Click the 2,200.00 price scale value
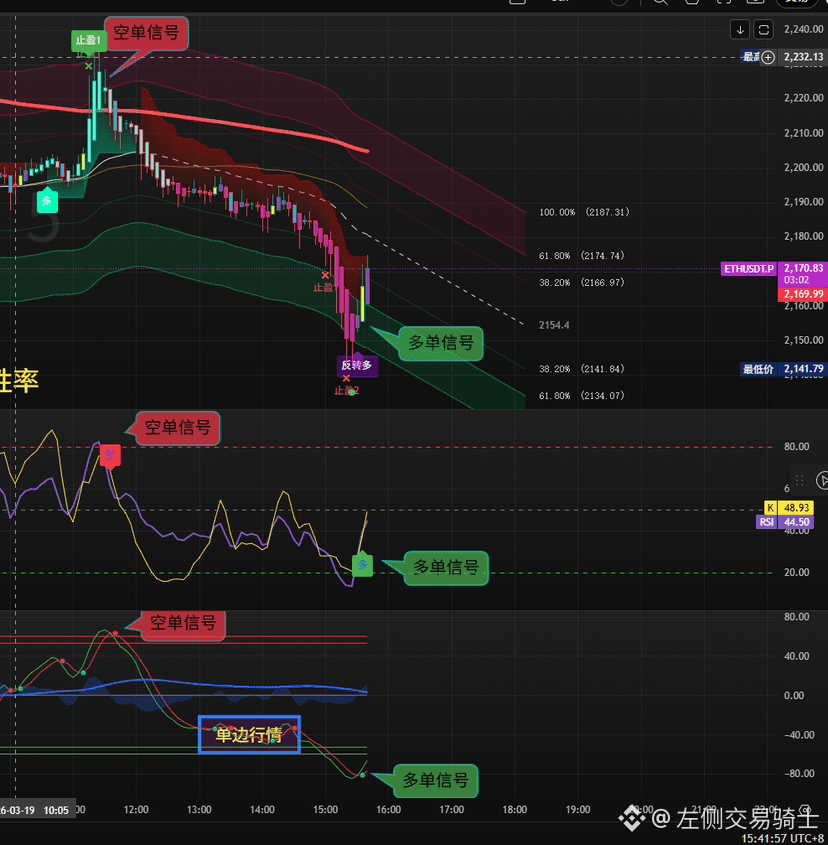 coord(803,168)
